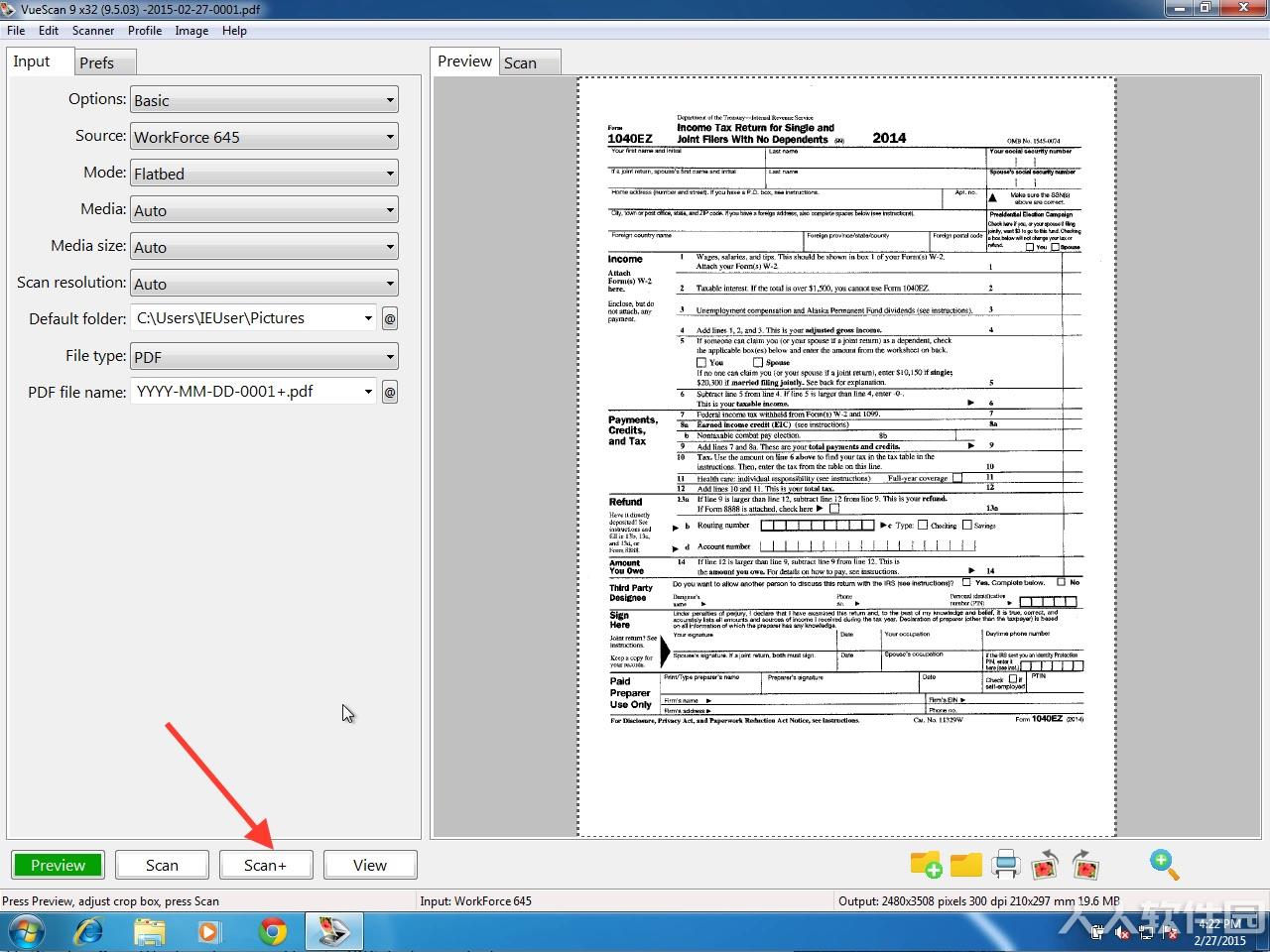Click the Action Center flag tray icon

pos(1171,933)
